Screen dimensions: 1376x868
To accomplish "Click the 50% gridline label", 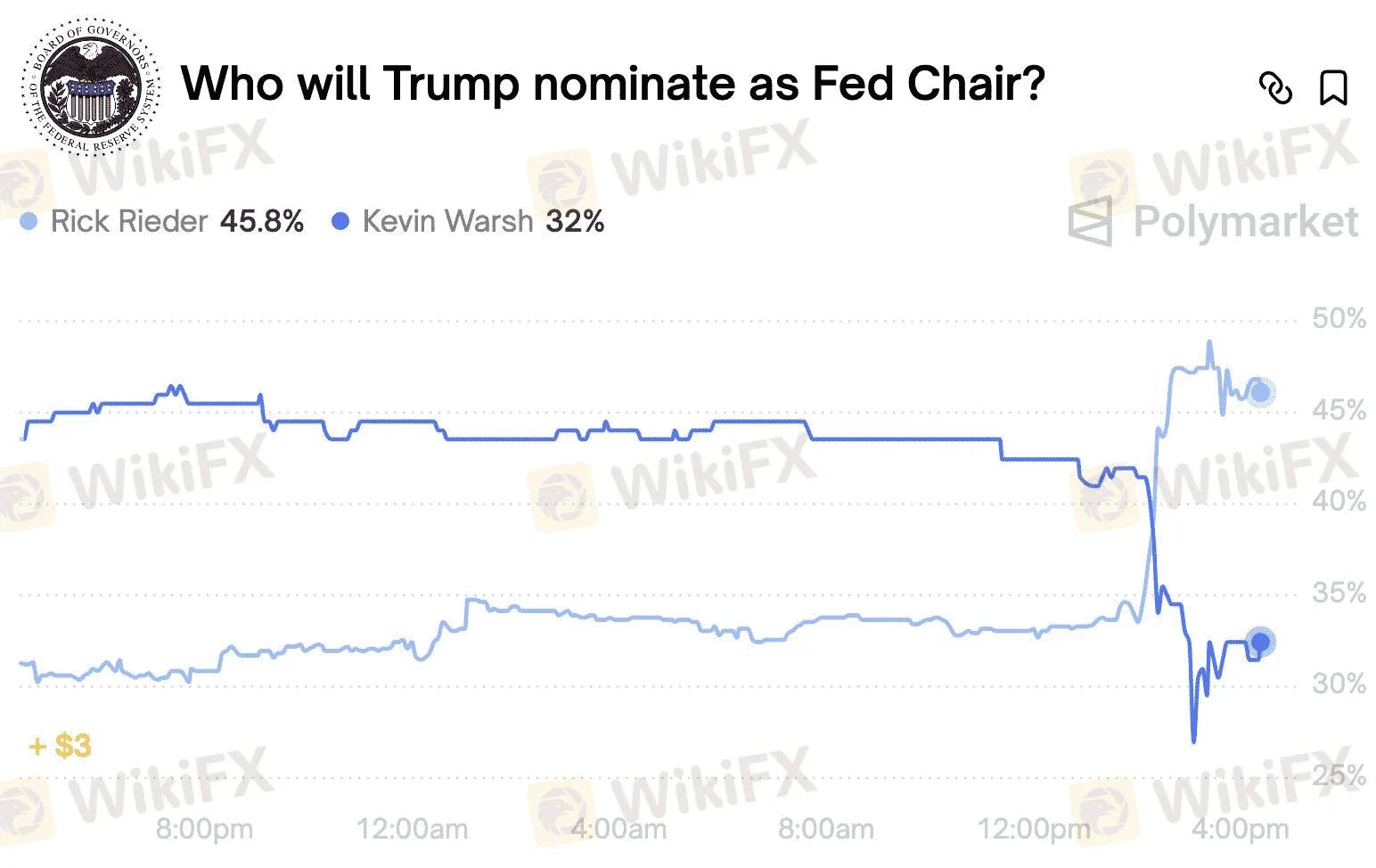I will [1340, 317].
